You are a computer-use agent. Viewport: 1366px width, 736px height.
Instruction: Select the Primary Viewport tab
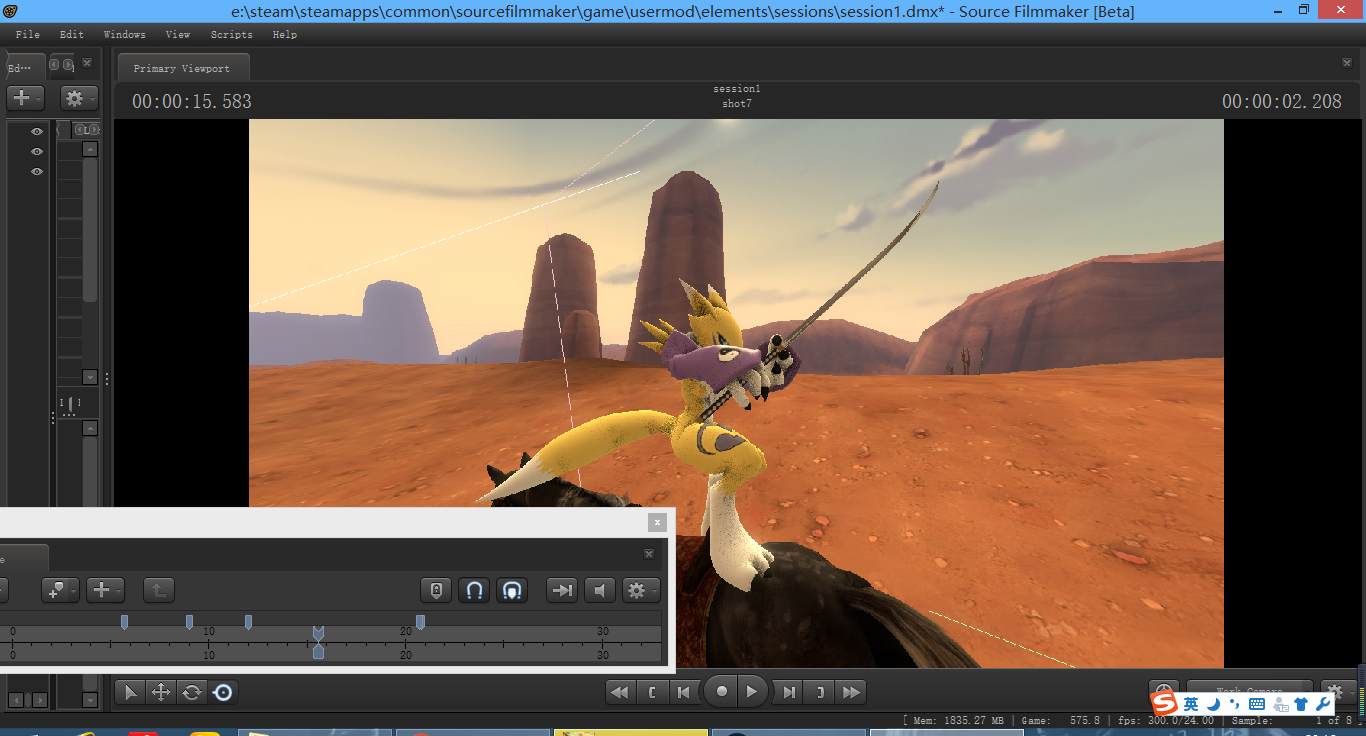pyautogui.click(x=182, y=68)
